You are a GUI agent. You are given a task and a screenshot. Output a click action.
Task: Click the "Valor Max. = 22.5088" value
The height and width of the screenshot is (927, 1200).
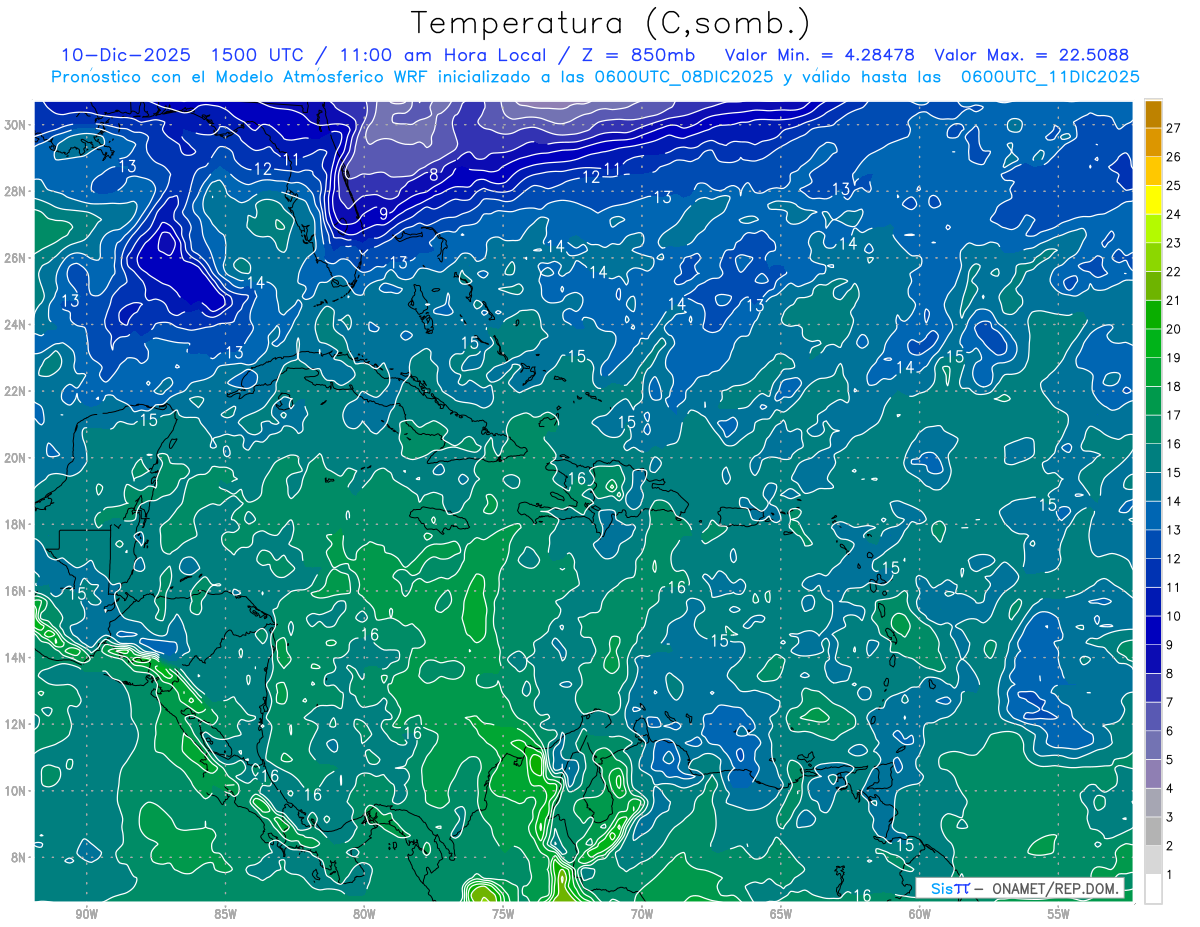point(1032,55)
